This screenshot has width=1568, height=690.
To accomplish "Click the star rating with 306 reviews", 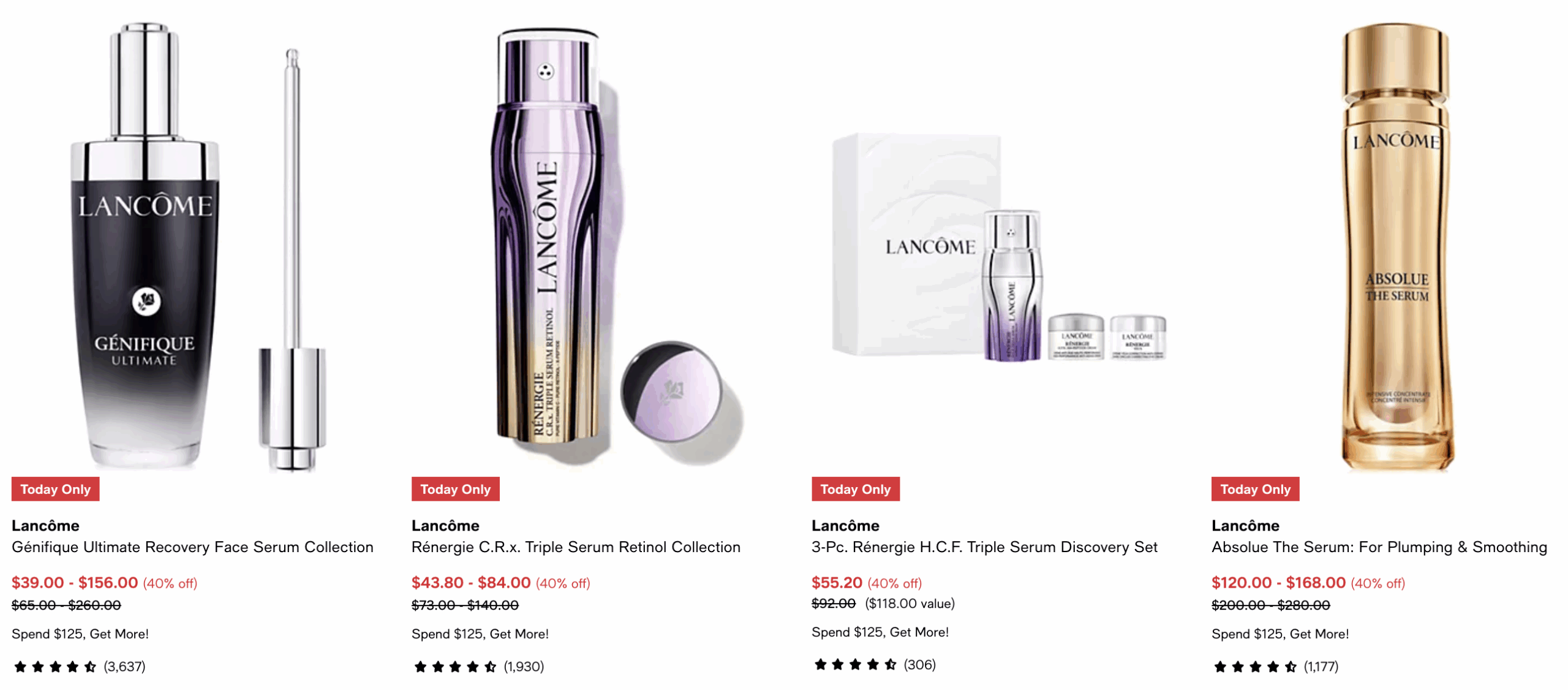I will 873,664.
